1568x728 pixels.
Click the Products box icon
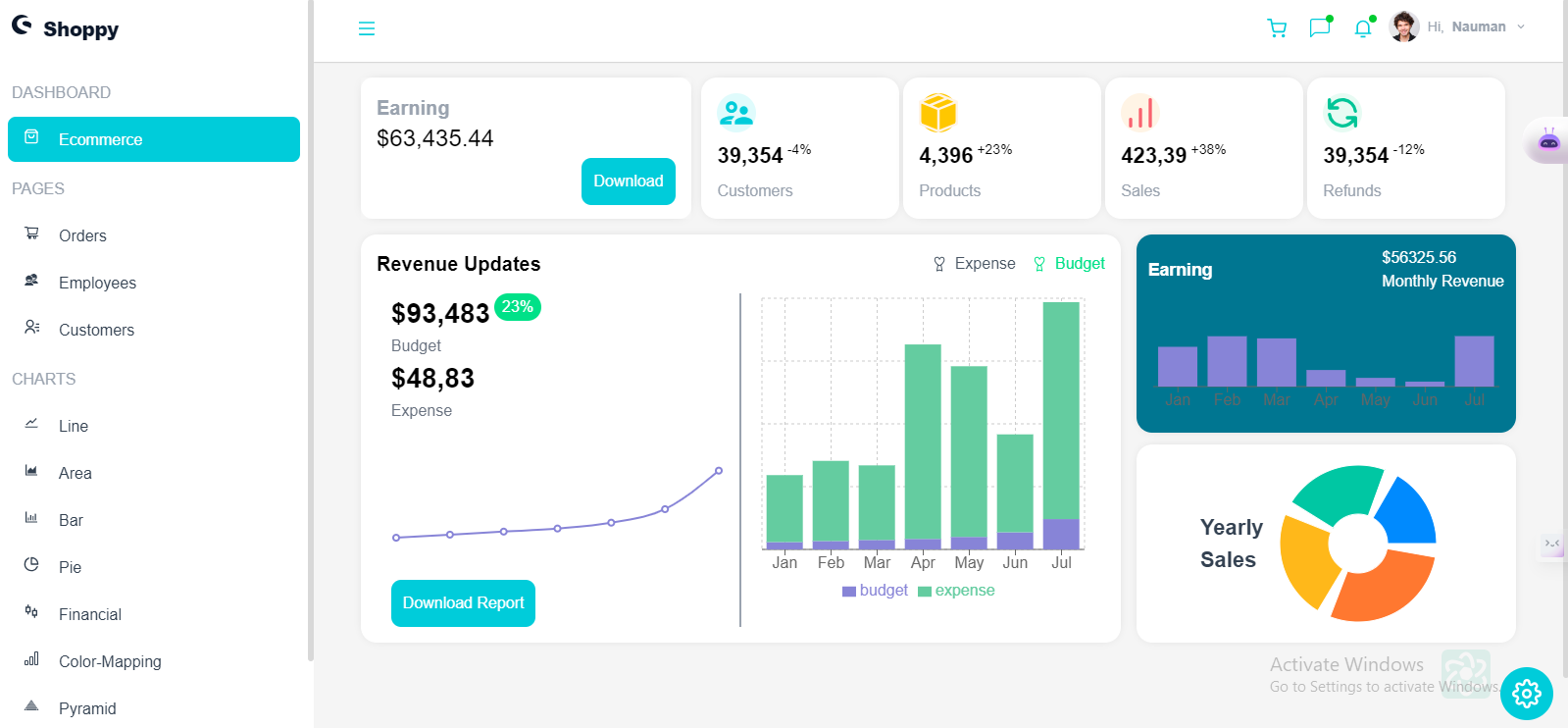pyautogui.click(x=937, y=113)
